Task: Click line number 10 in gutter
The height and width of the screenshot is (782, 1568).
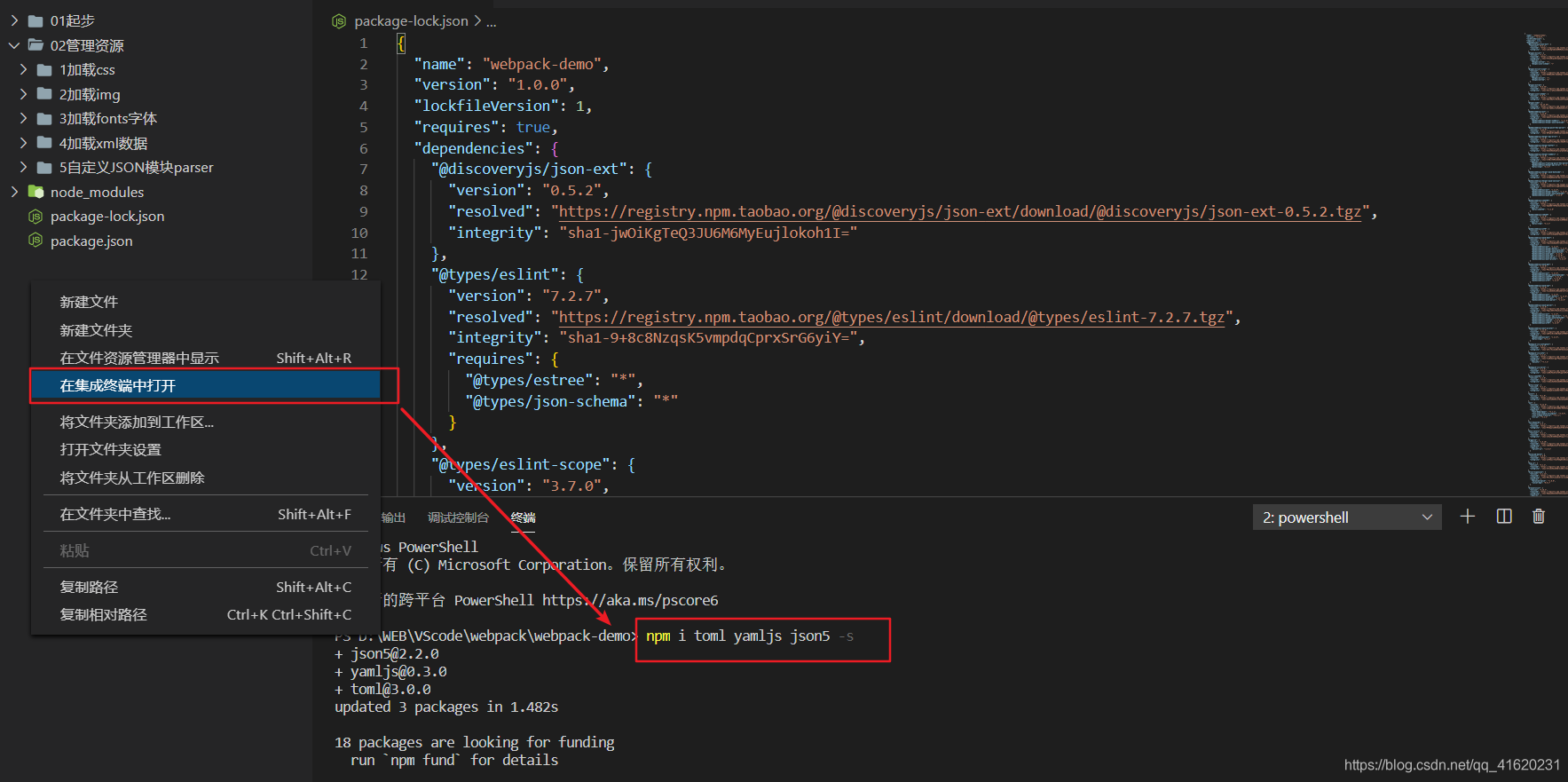Action: pos(359,233)
